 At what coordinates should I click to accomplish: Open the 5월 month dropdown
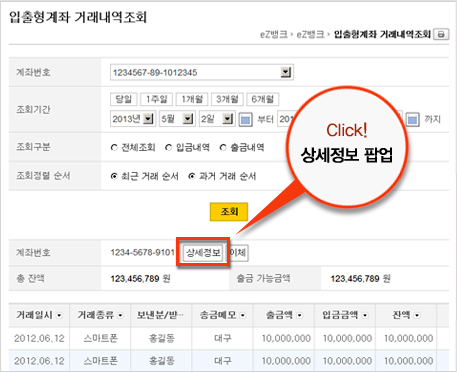177,119
